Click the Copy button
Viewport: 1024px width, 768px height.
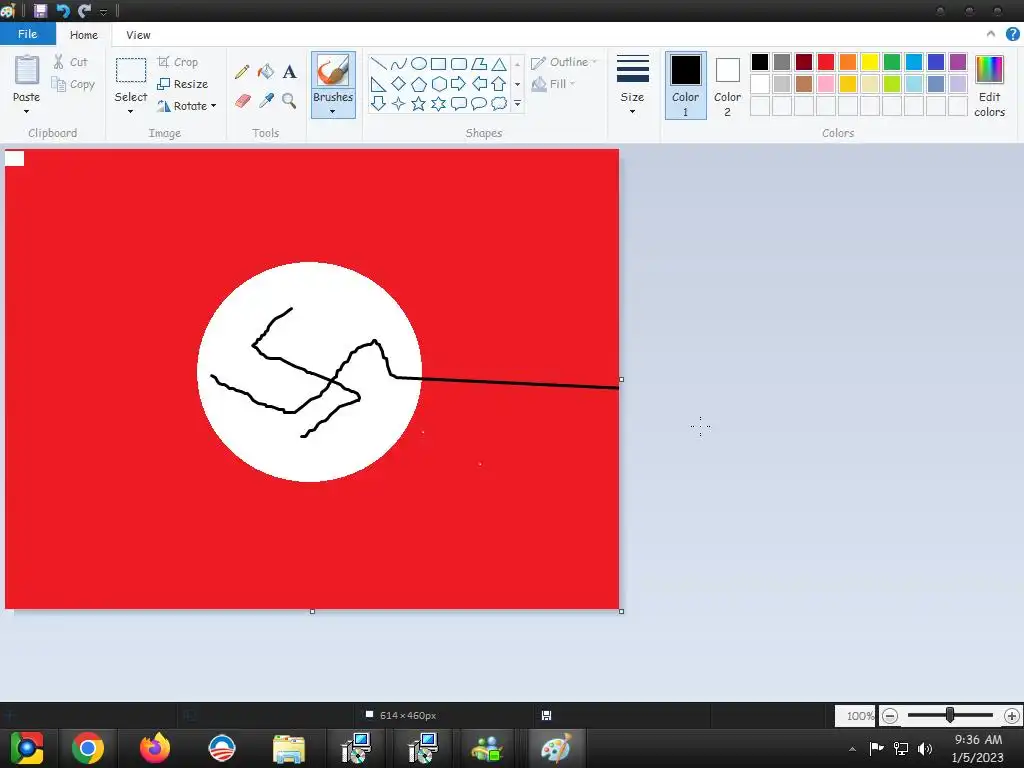click(x=73, y=84)
